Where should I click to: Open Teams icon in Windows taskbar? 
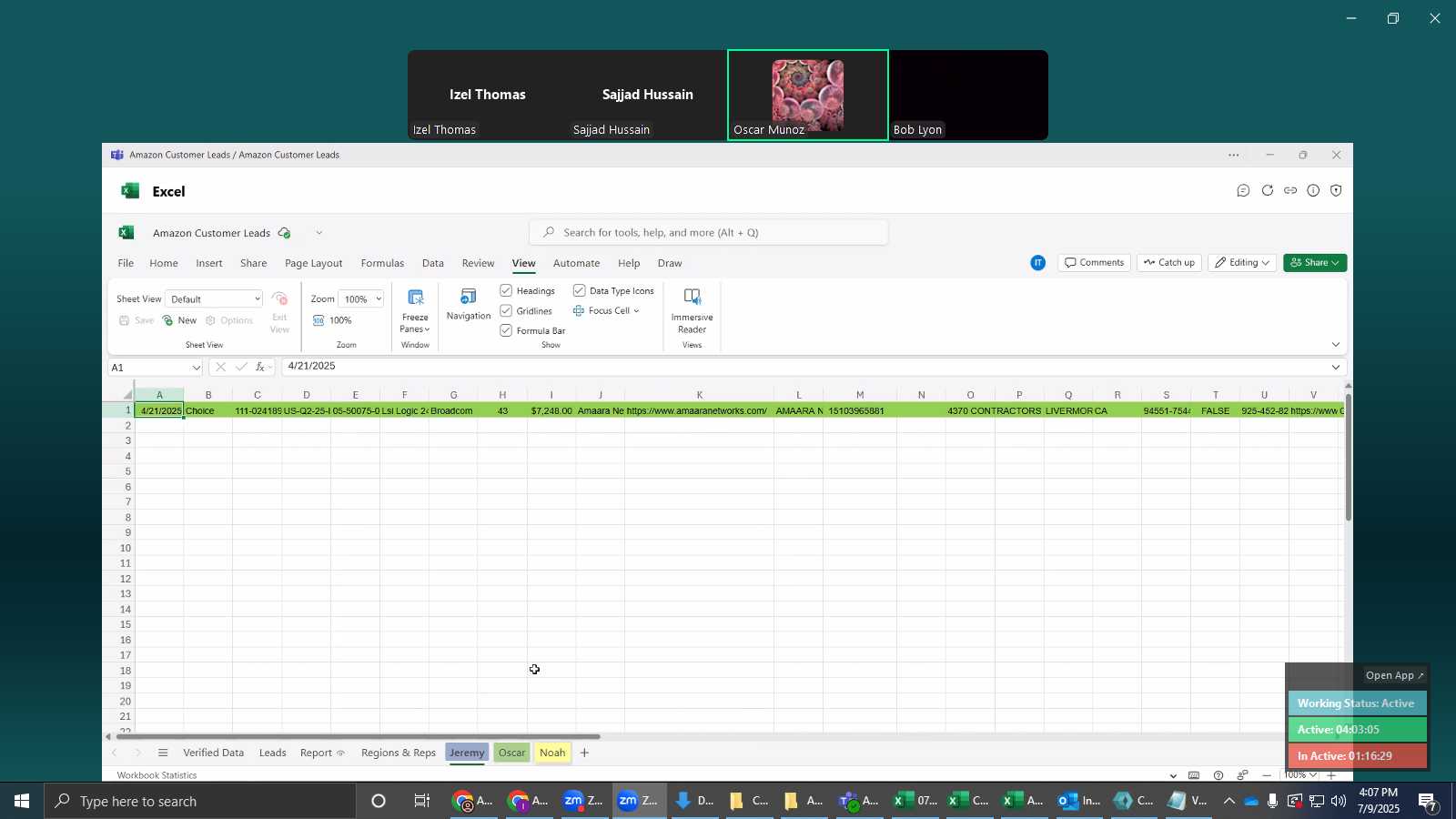pyautogui.click(x=859, y=801)
